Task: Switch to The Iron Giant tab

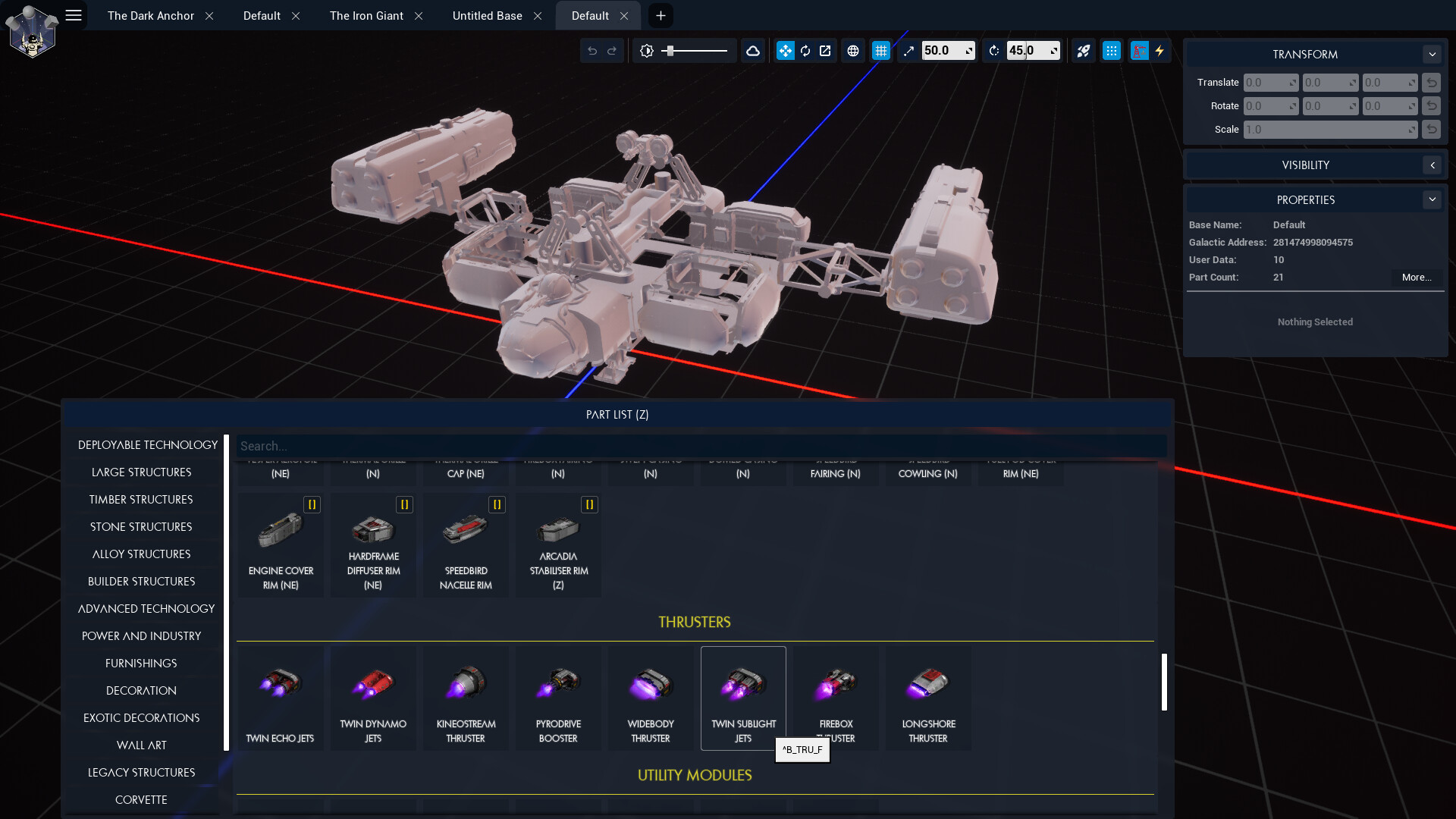Action: [366, 16]
